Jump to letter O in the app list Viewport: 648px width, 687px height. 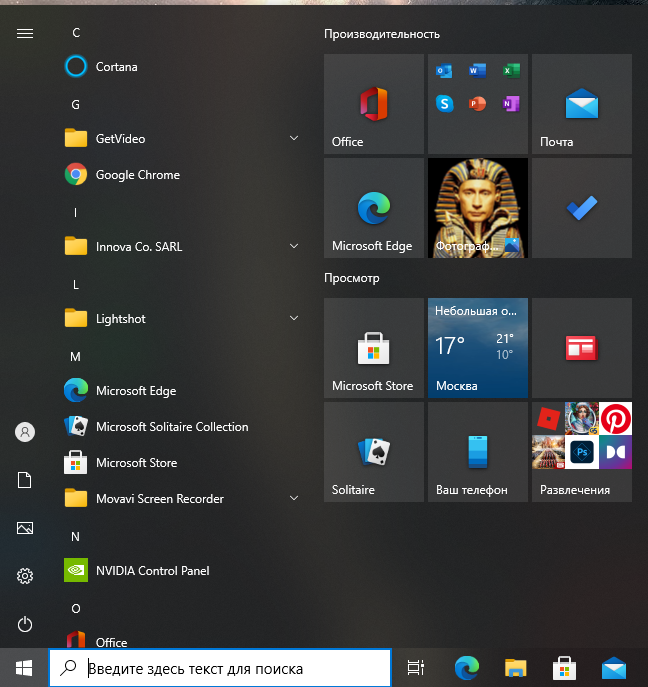(76, 609)
